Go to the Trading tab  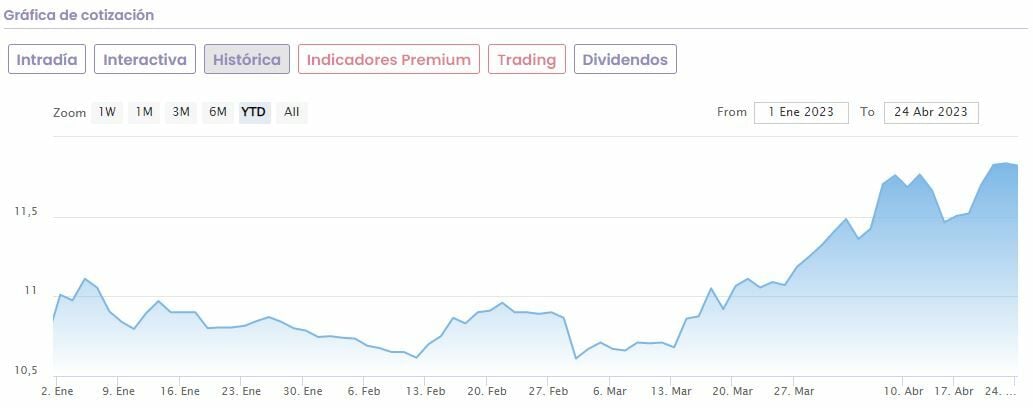click(x=526, y=59)
